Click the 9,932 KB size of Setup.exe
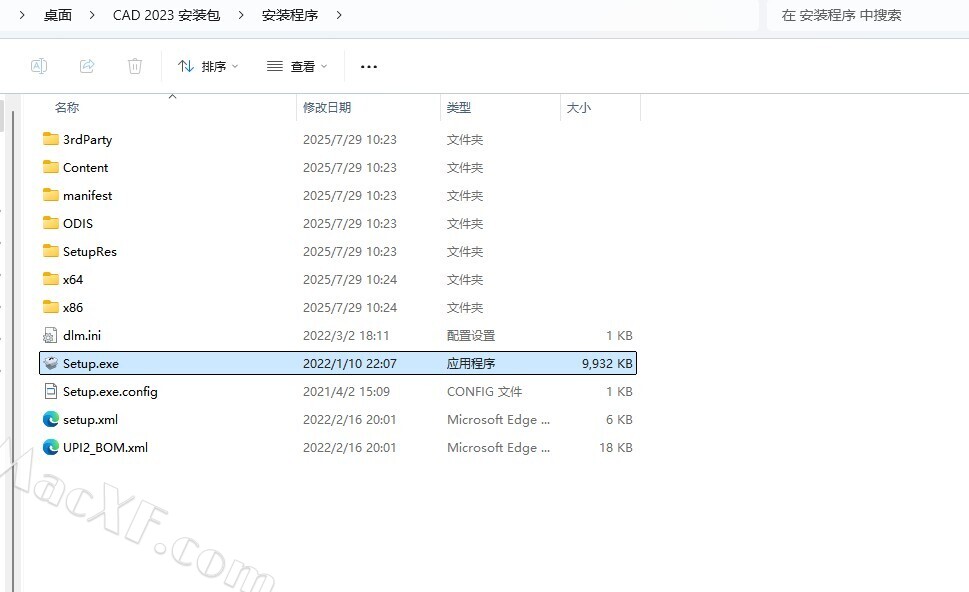Screen dimensions: 969x592 [607, 363]
